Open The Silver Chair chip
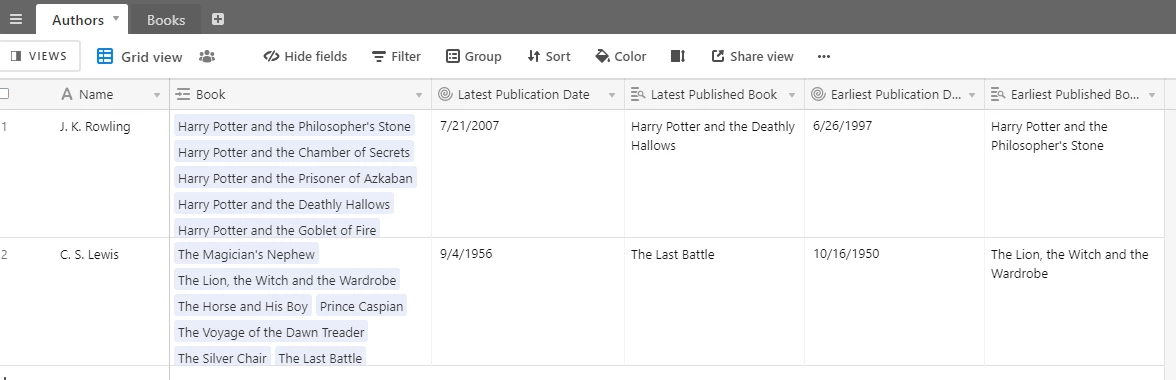Screen dimensions: 1176x380 click(222, 357)
